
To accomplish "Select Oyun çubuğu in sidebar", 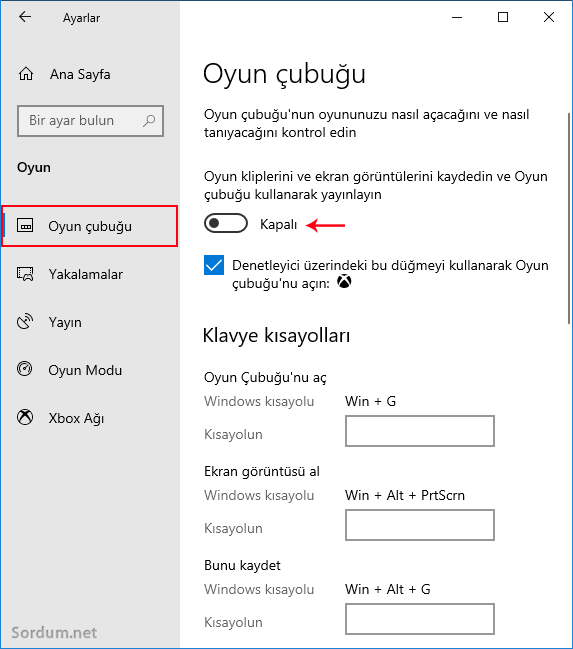I will click(x=90, y=226).
